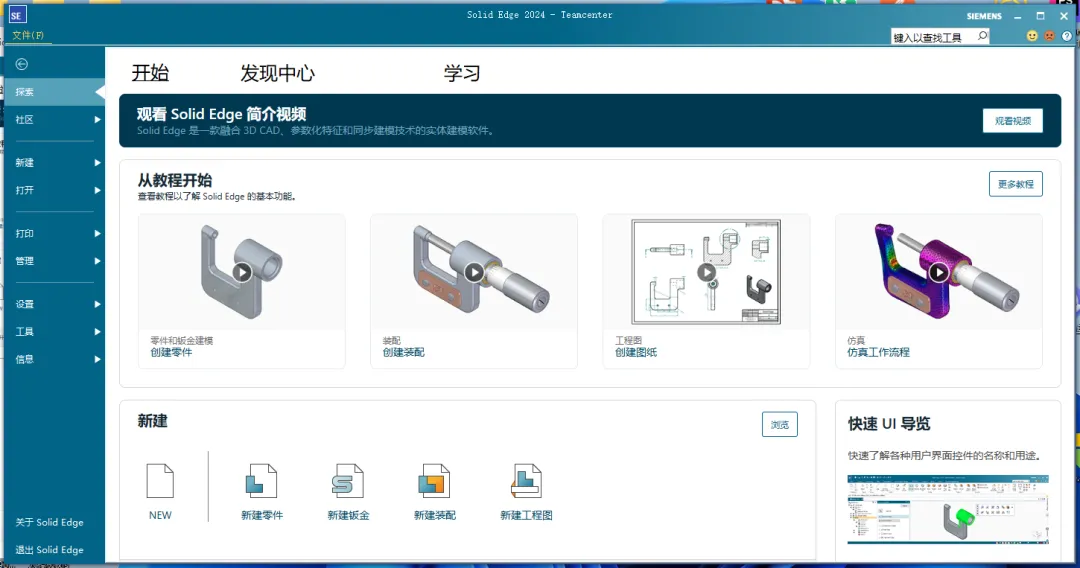Play the 创建图纸 tutorial video

[706, 272]
